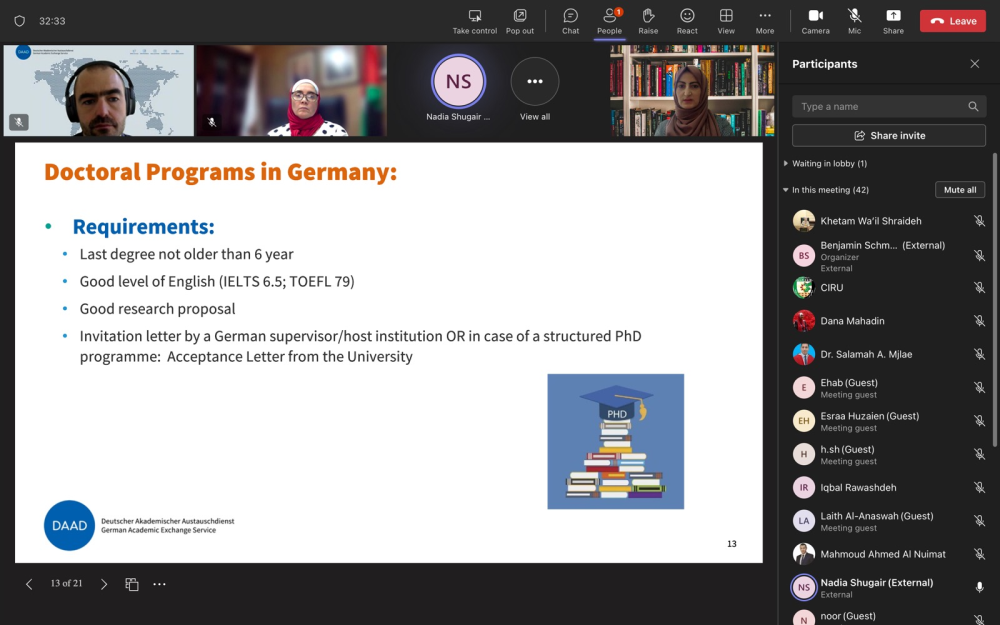Open the View layout options
This screenshot has height=625, width=1000.
(726, 20)
